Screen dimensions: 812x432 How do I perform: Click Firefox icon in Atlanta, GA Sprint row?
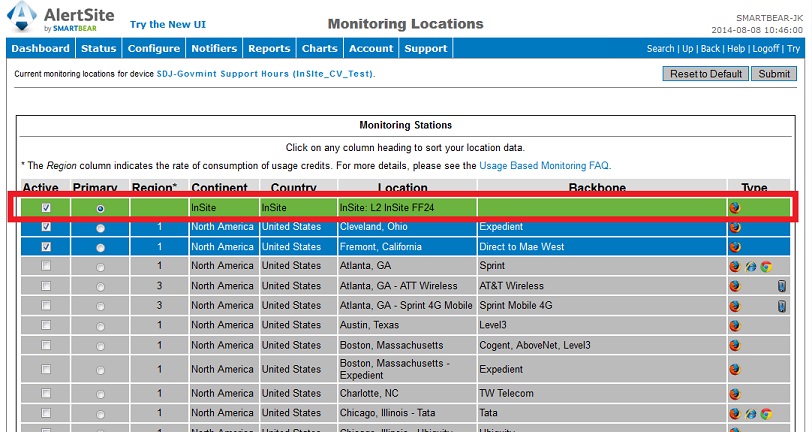point(735,266)
